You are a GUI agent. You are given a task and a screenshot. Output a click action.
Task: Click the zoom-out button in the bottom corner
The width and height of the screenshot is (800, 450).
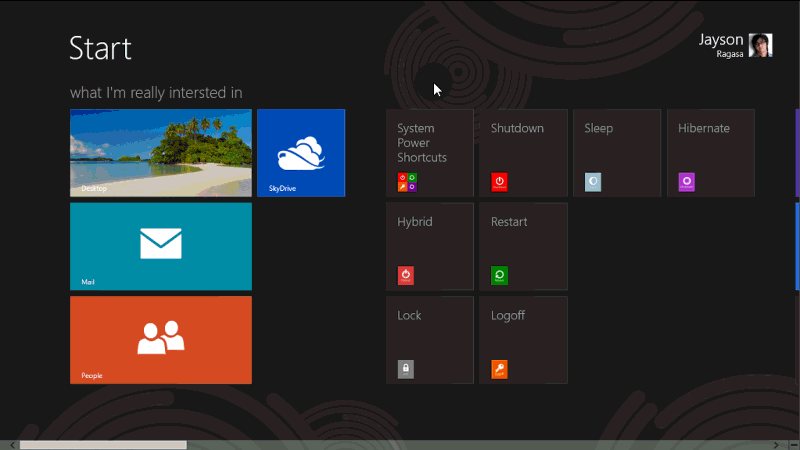[x=793, y=445]
